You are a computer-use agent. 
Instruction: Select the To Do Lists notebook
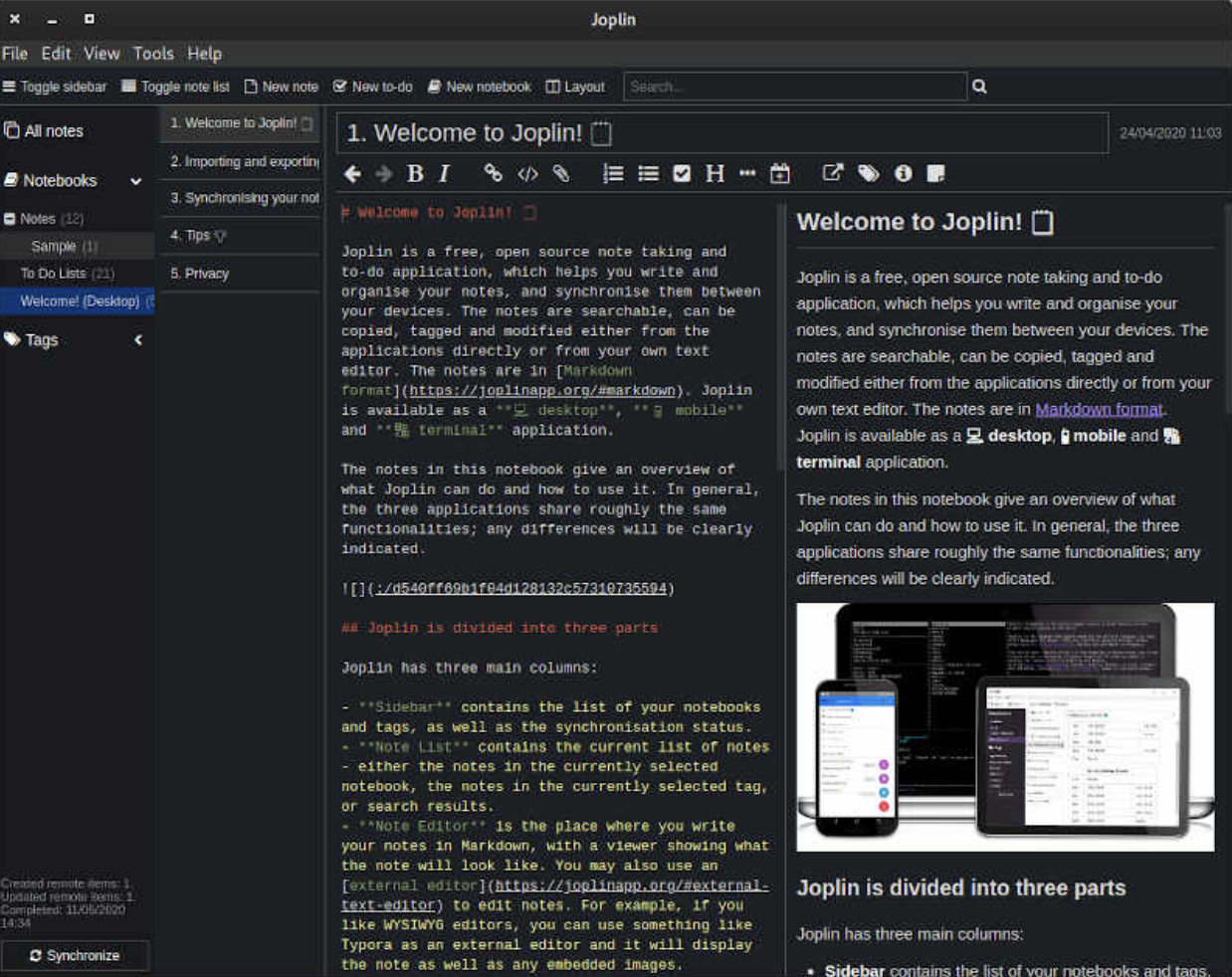coord(77,274)
